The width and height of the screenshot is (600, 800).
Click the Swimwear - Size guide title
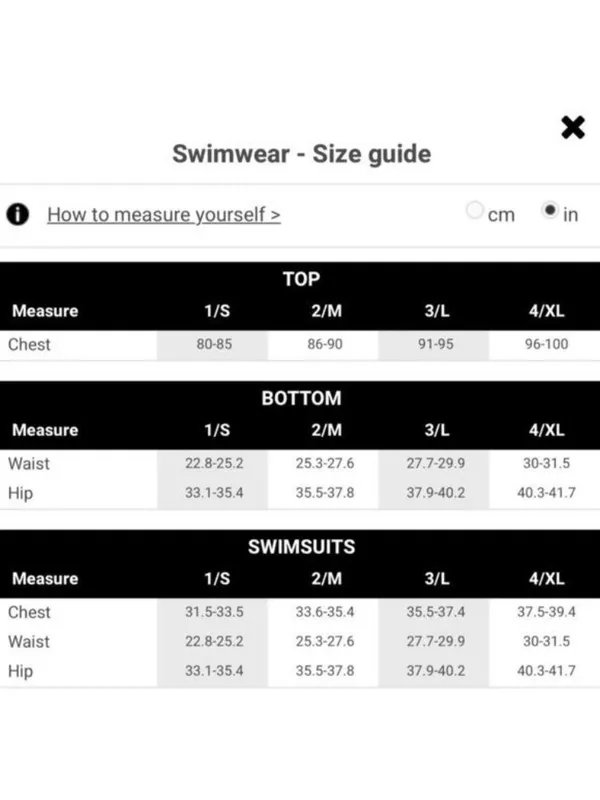[x=302, y=154]
